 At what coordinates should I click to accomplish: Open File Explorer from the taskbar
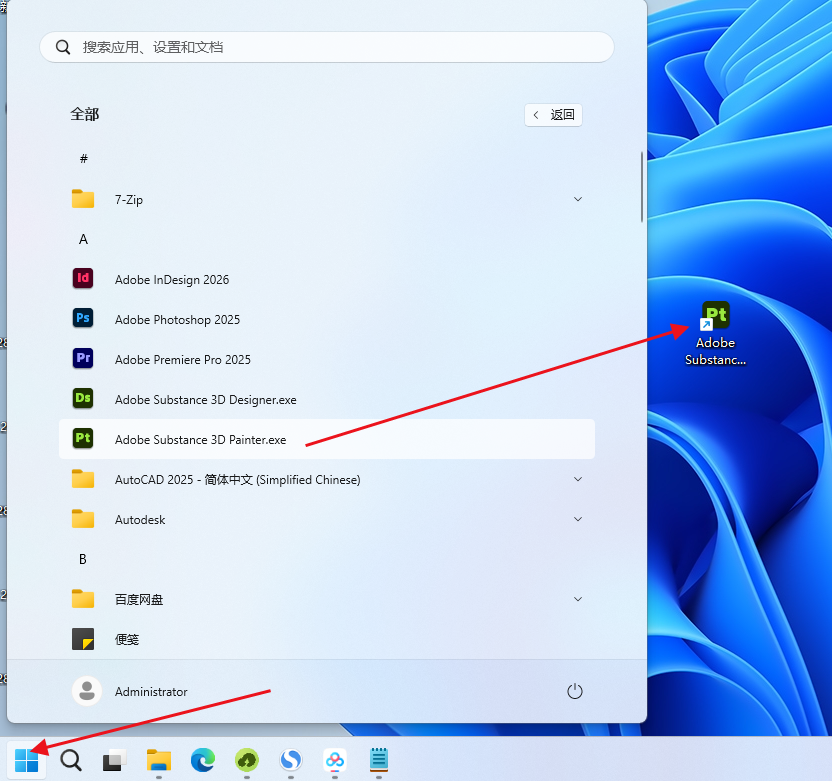click(159, 760)
